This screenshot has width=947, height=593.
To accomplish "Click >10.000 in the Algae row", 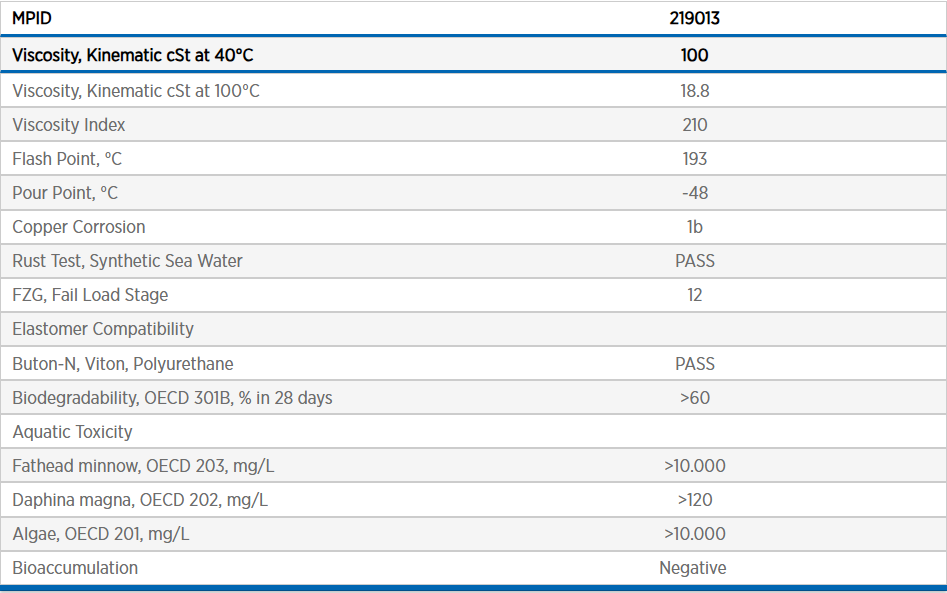I will (695, 534).
